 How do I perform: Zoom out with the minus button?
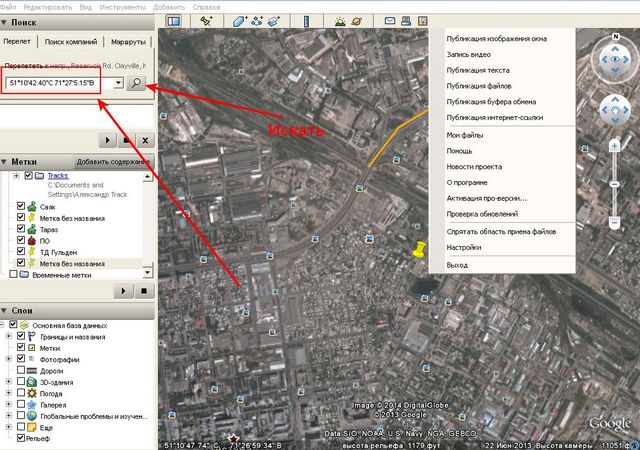pos(615,222)
